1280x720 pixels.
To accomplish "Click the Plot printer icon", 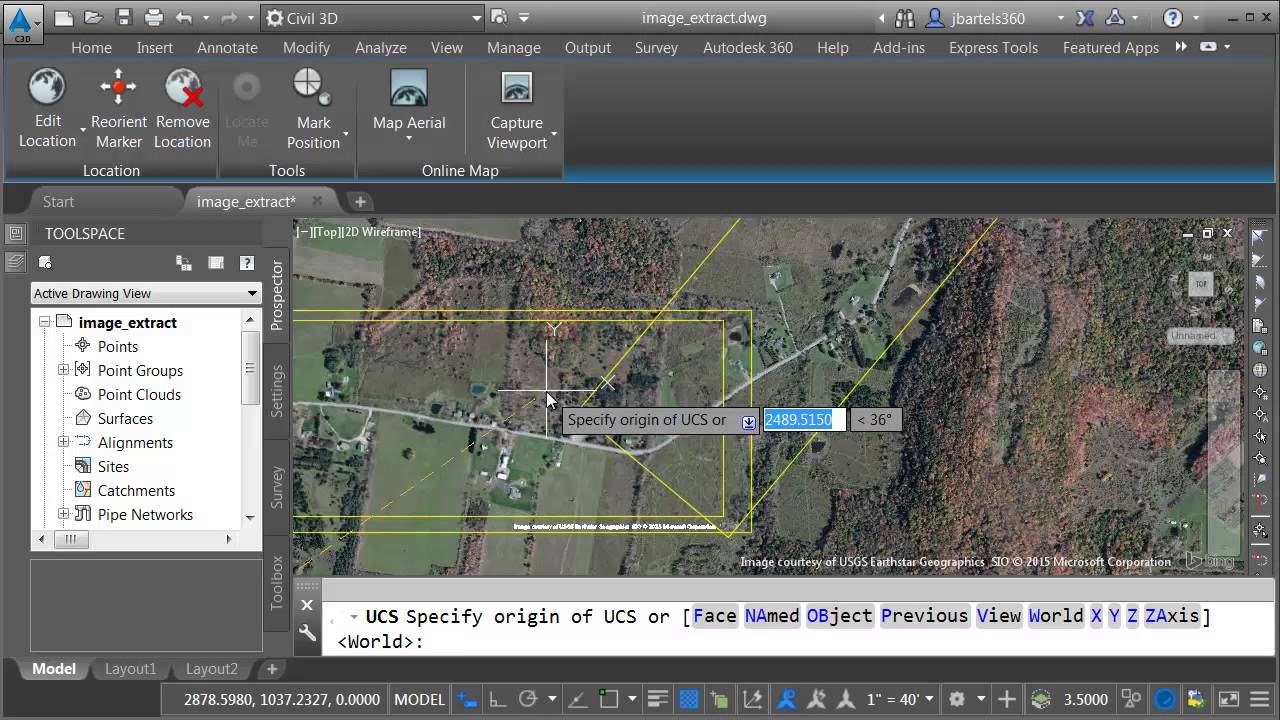I will coord(153,18).
